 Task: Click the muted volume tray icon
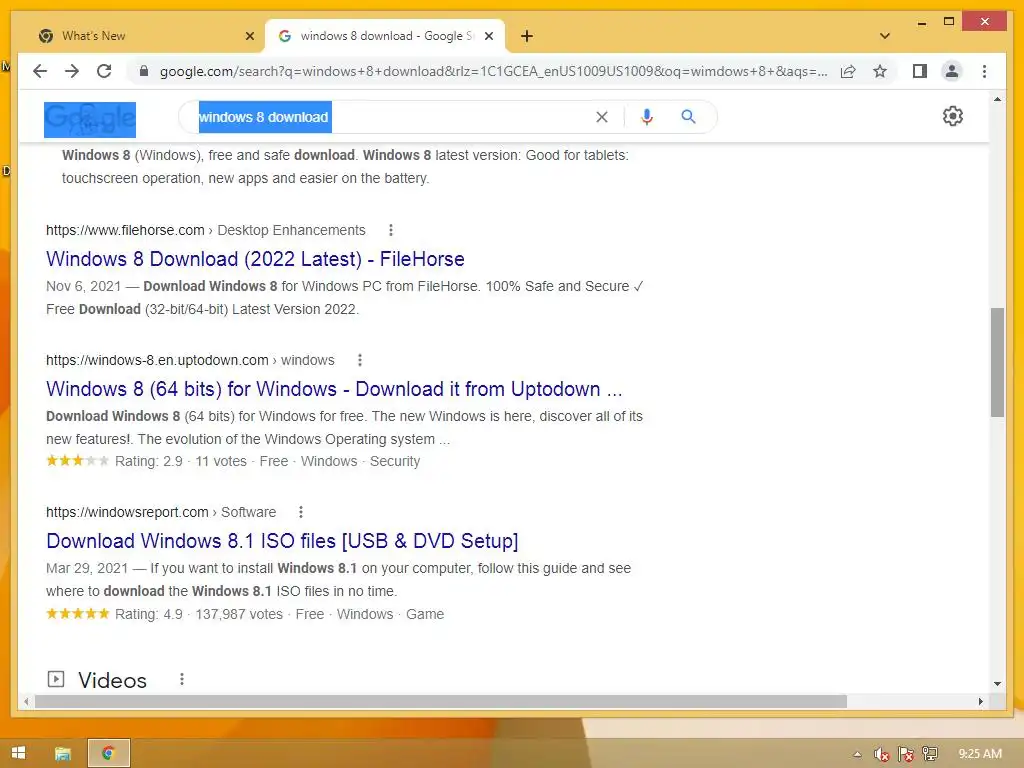click(881, 754)
